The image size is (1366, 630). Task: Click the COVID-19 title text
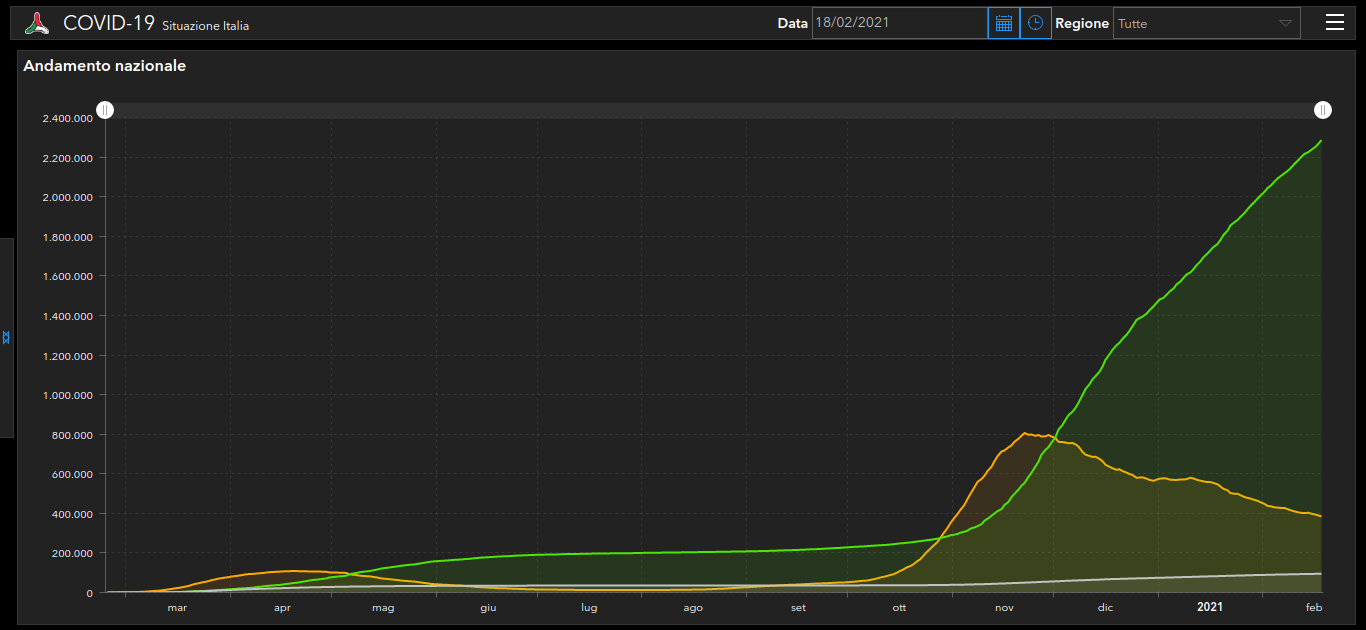click(109, 23)
